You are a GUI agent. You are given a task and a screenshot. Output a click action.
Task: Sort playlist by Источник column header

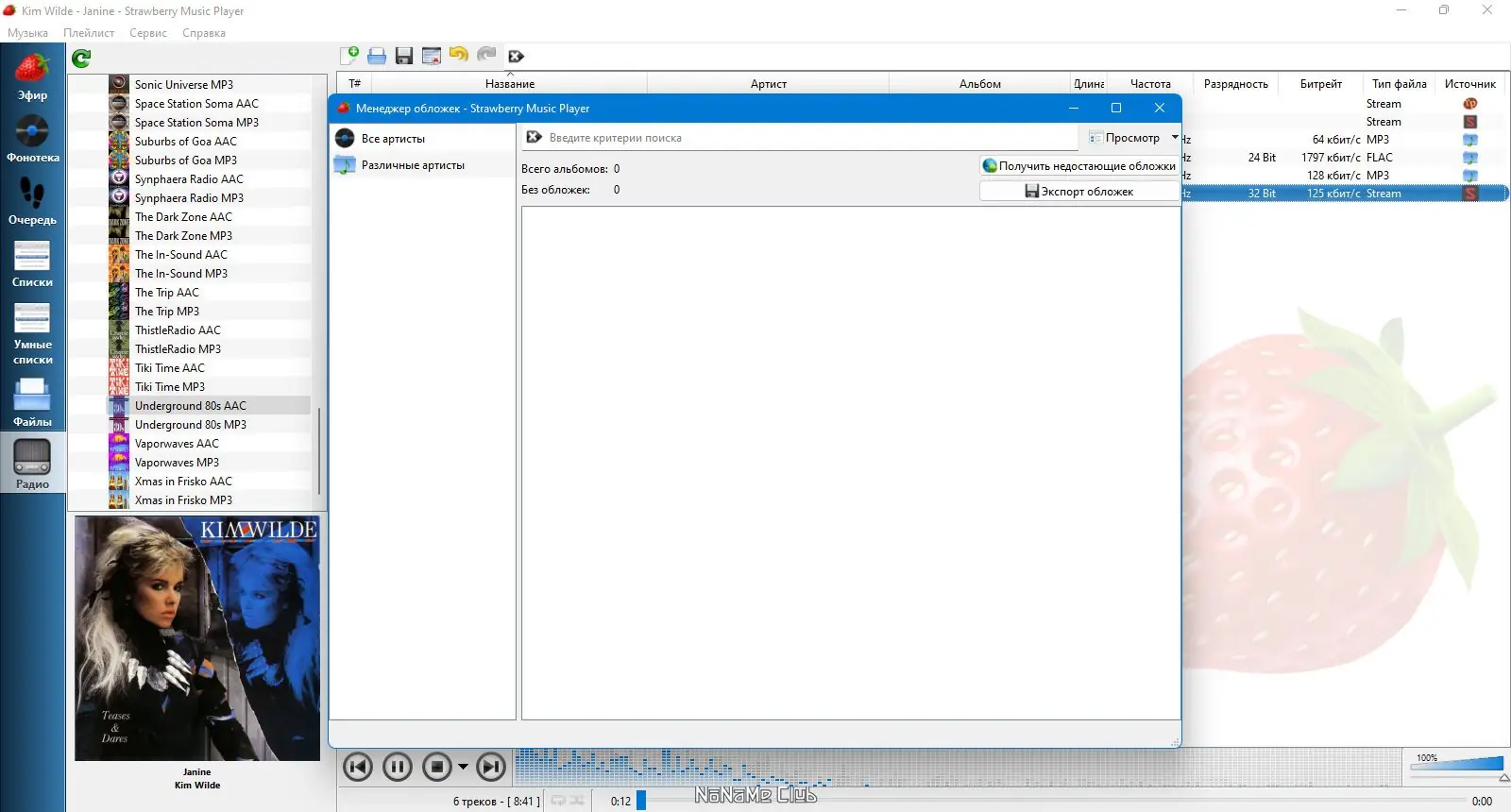(1470, 84)
